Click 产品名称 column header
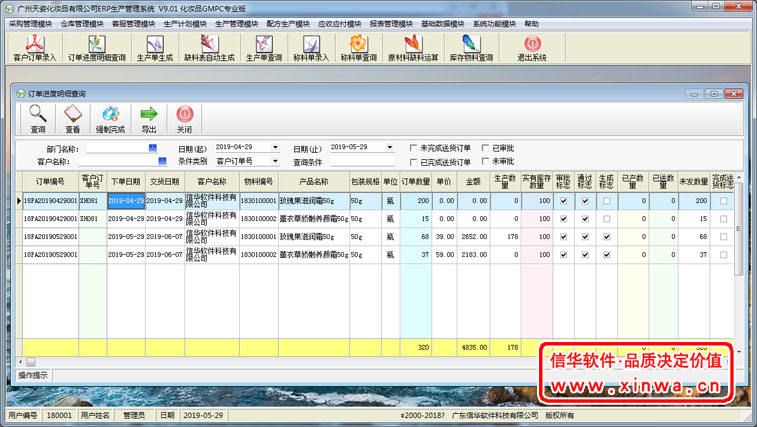 point(314,182)
